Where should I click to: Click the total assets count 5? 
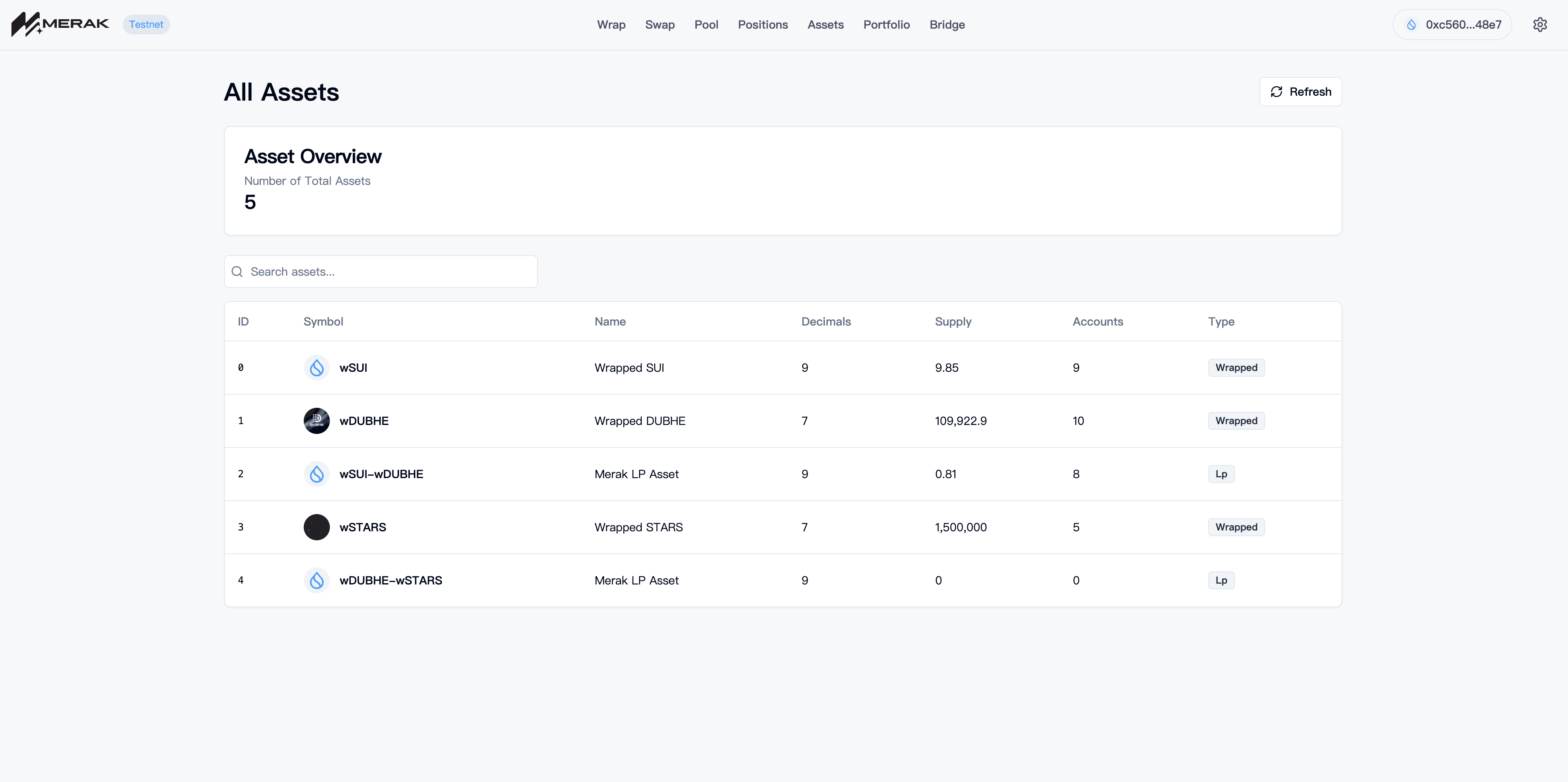[250, 202]
